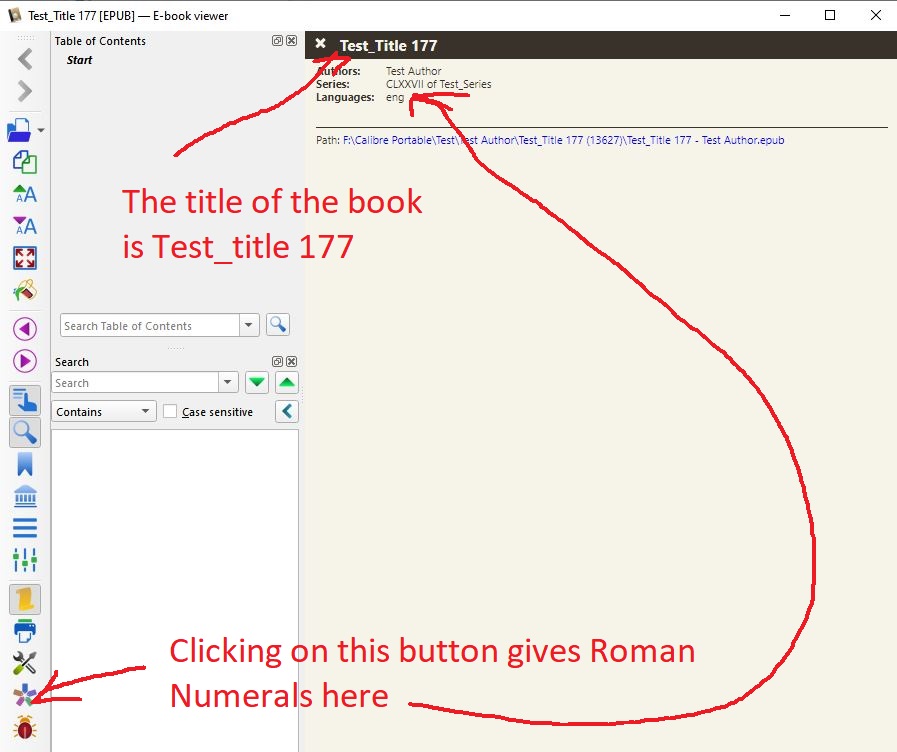Click the blue back chevron in Search panel
This screenshot has height=752, width=897.
[x=287, y=411]
